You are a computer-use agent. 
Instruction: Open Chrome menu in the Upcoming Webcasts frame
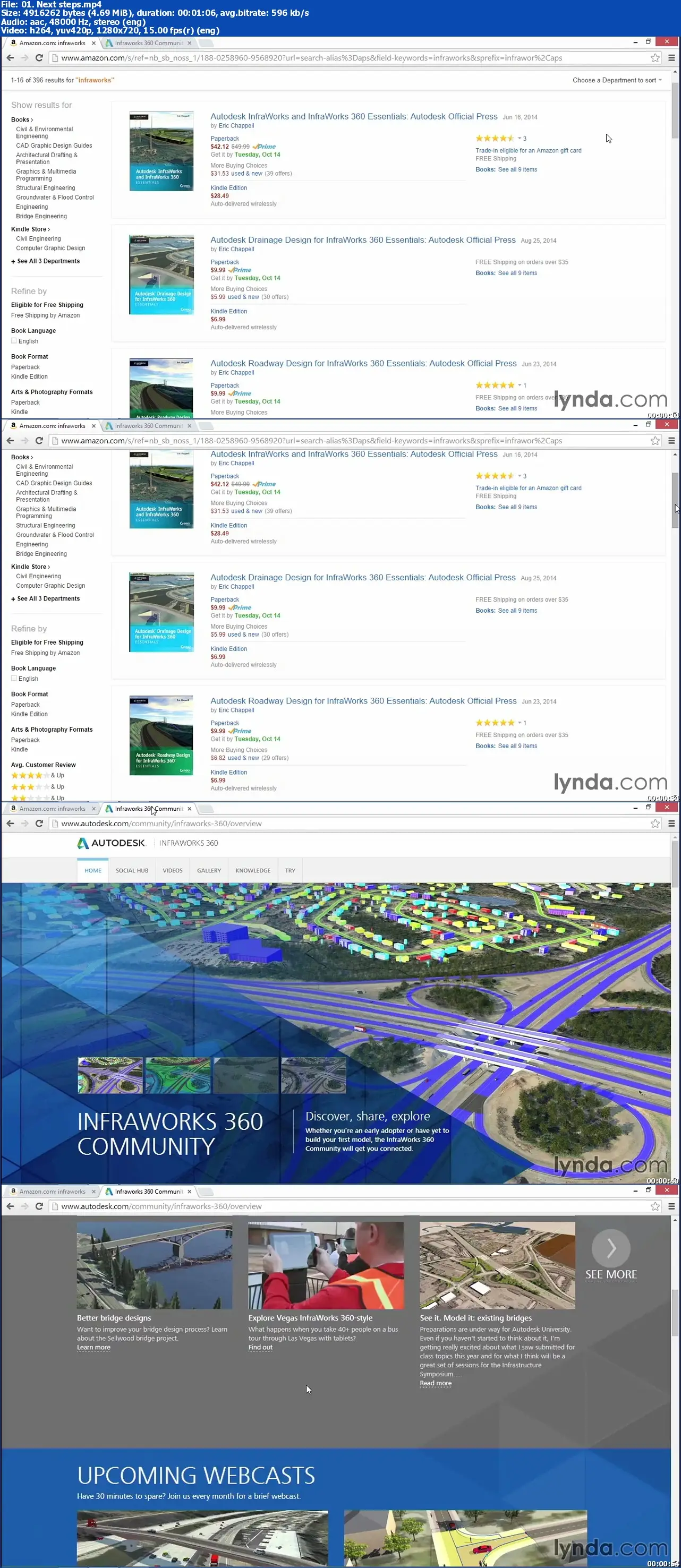(x=671, y=1206)
